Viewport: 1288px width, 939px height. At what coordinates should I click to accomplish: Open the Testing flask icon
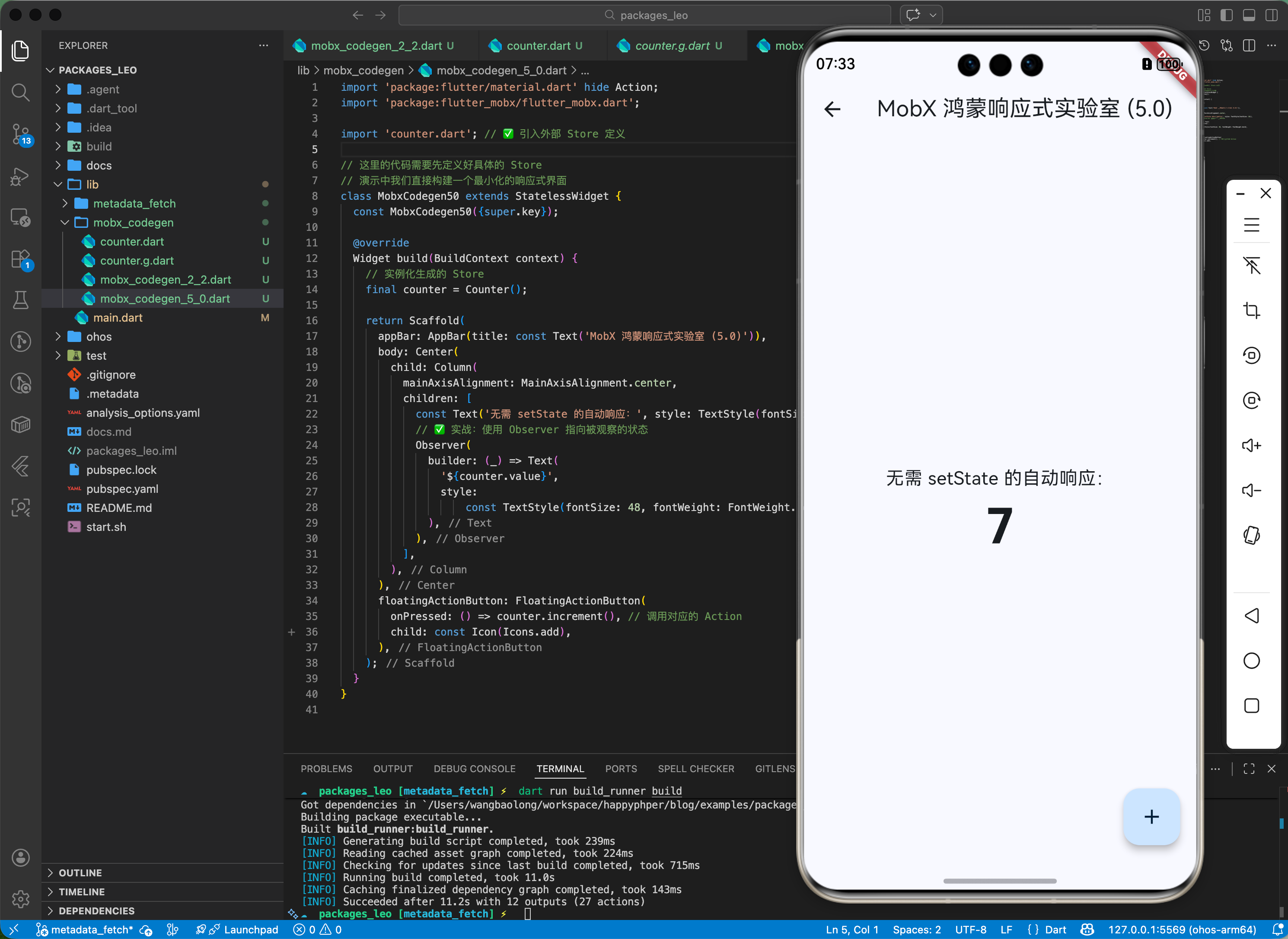tap(20, 300)
